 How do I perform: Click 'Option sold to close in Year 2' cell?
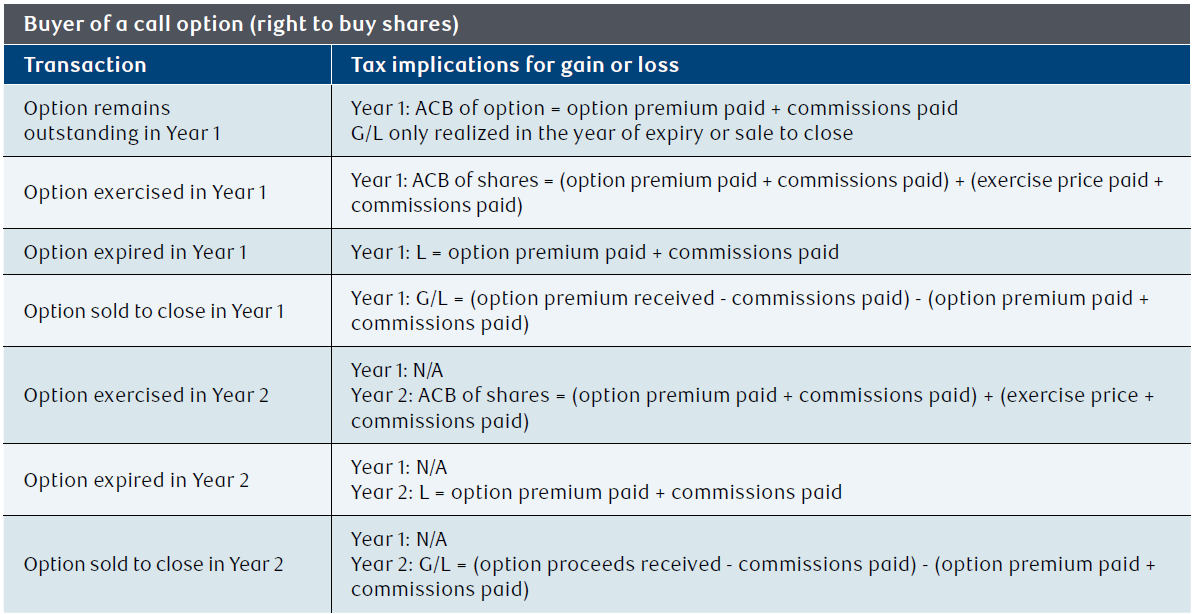(x=168, y=564)
